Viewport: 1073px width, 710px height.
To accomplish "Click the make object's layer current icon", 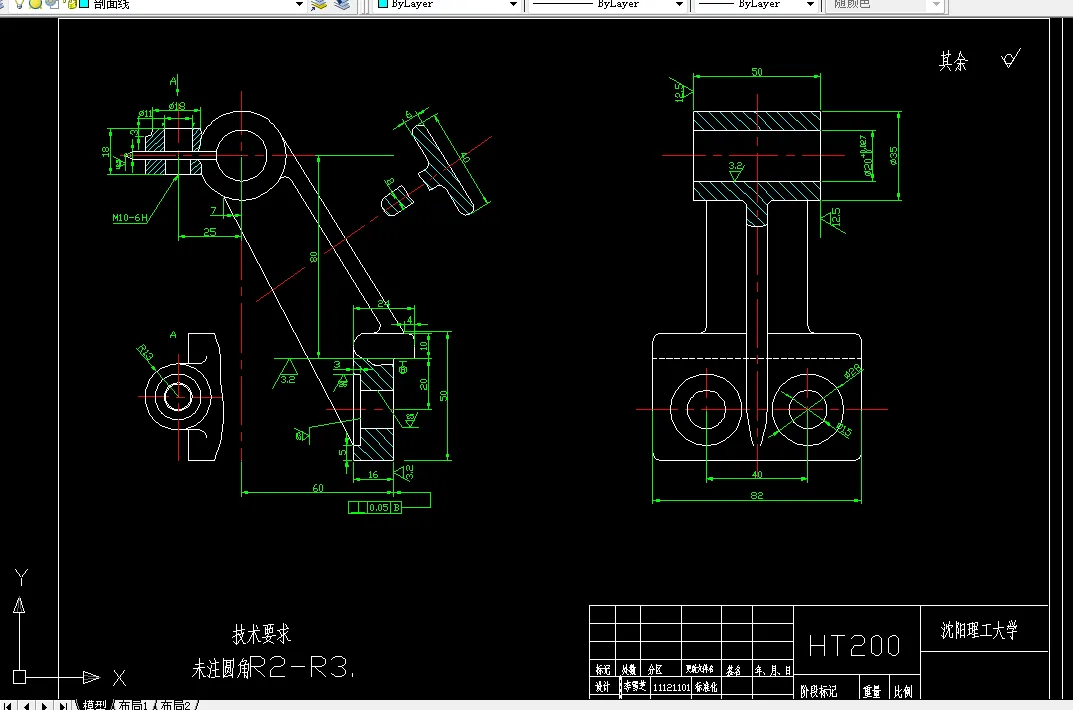I will (x=319, y=4).
